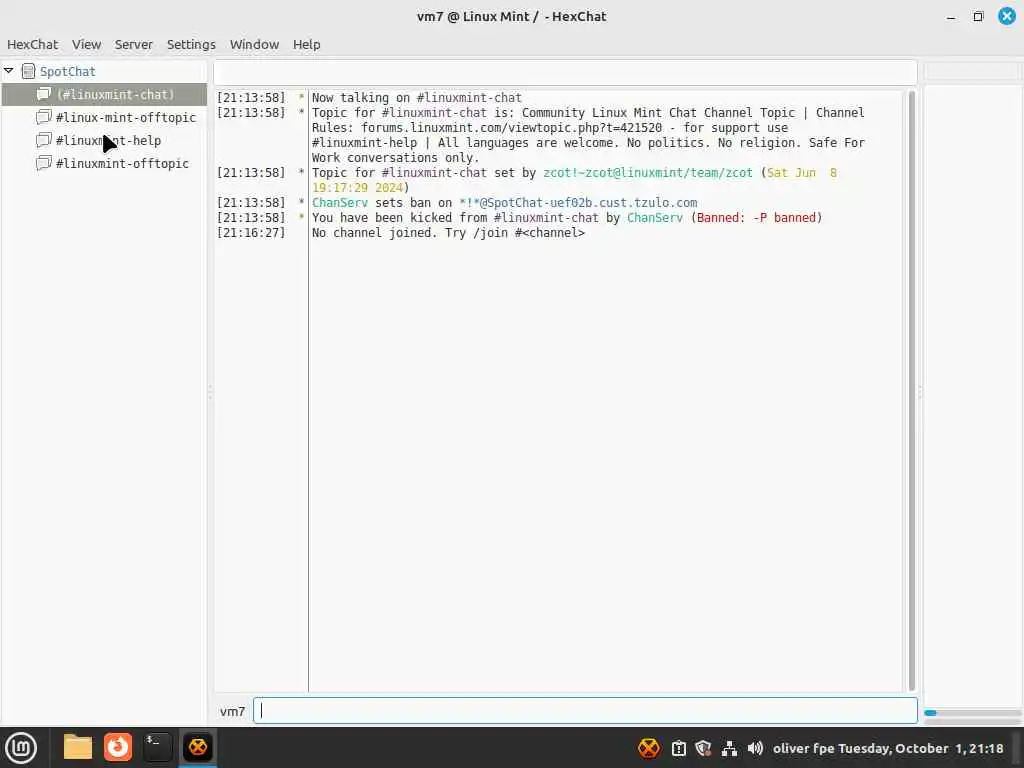Viewport: 1024px width, 768px height.
Task: Open the Server menu
Action: pos(133,44)
